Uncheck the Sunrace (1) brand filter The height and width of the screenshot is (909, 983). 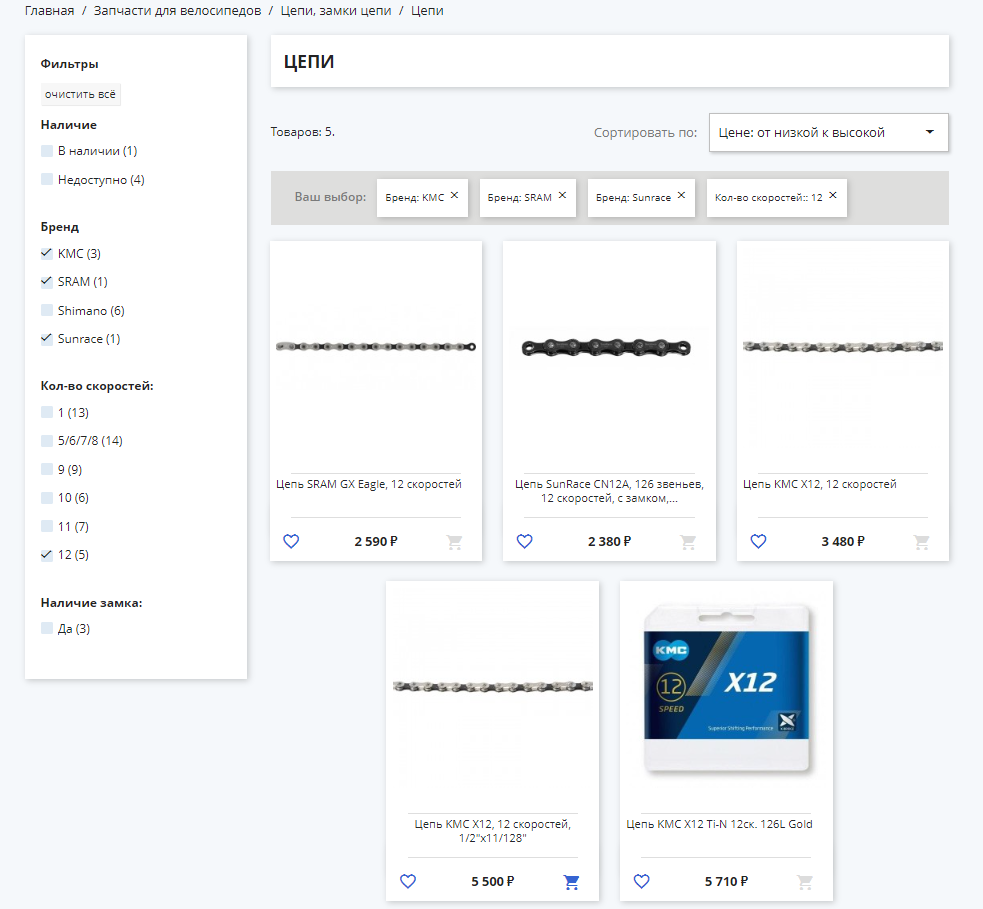click(46, 339)
